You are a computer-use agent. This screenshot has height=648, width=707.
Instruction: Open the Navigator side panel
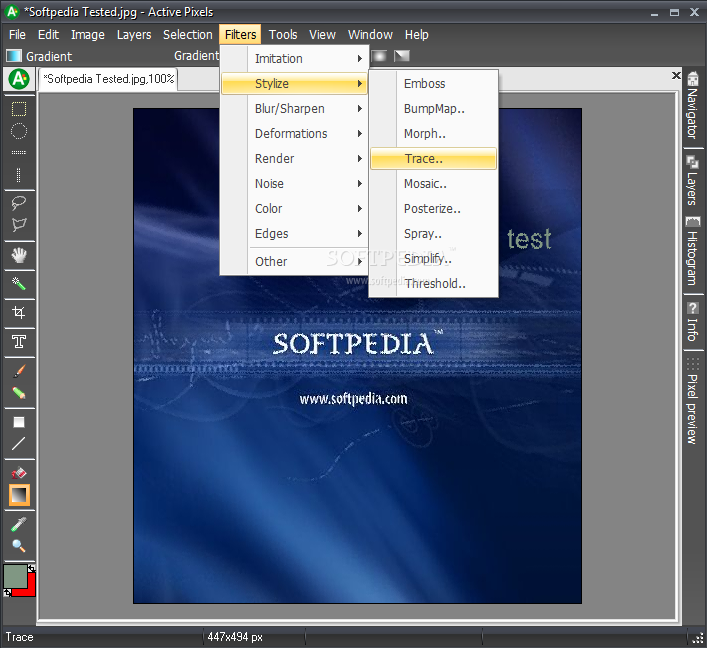tap(693, 106)
